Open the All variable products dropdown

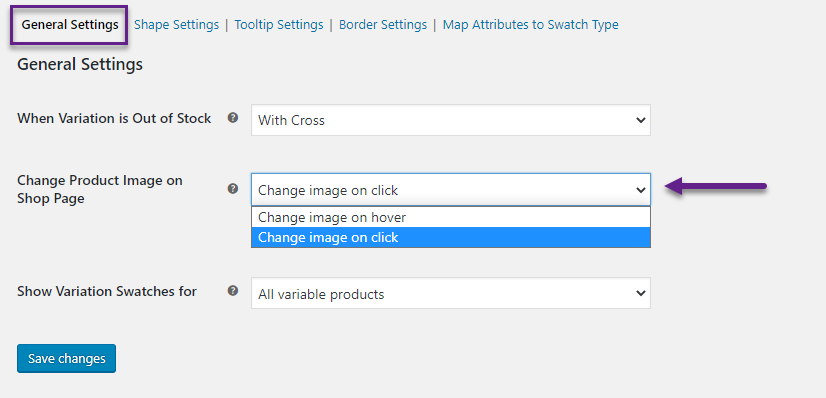tap(451, 294)
